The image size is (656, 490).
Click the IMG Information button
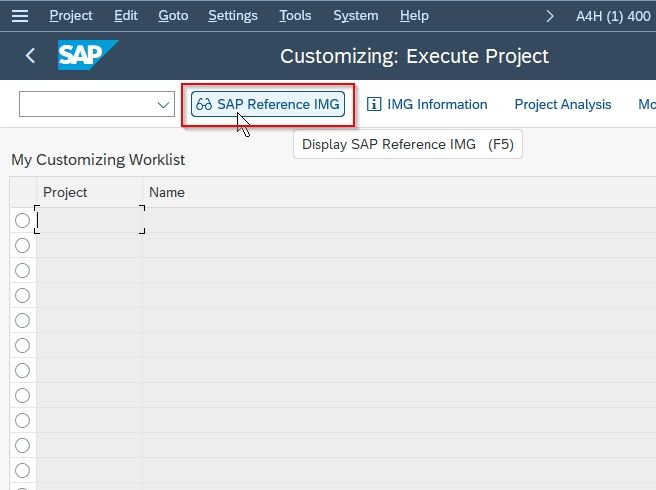tap(427, 104)
